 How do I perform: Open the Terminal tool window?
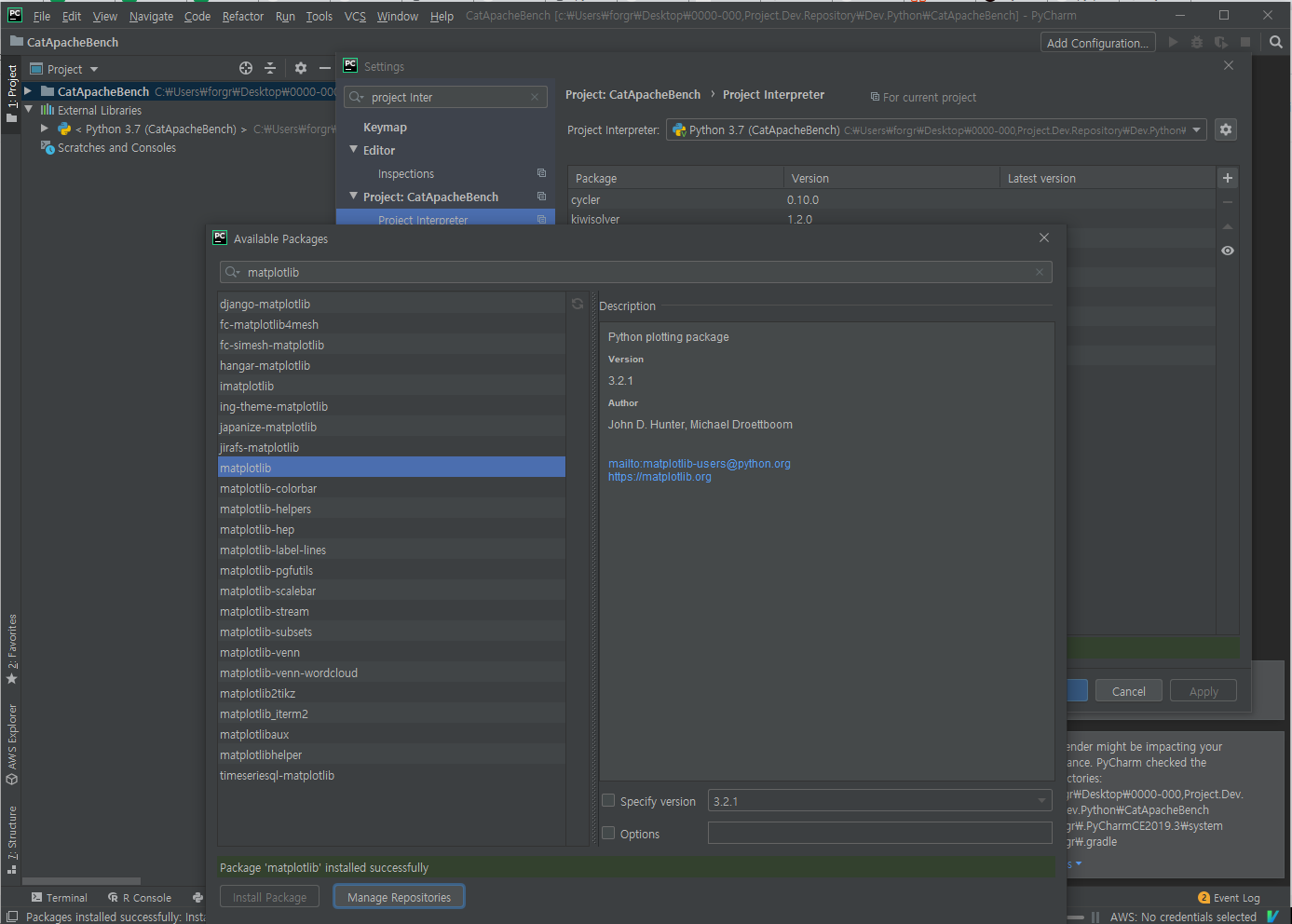(x=59, y=898)
